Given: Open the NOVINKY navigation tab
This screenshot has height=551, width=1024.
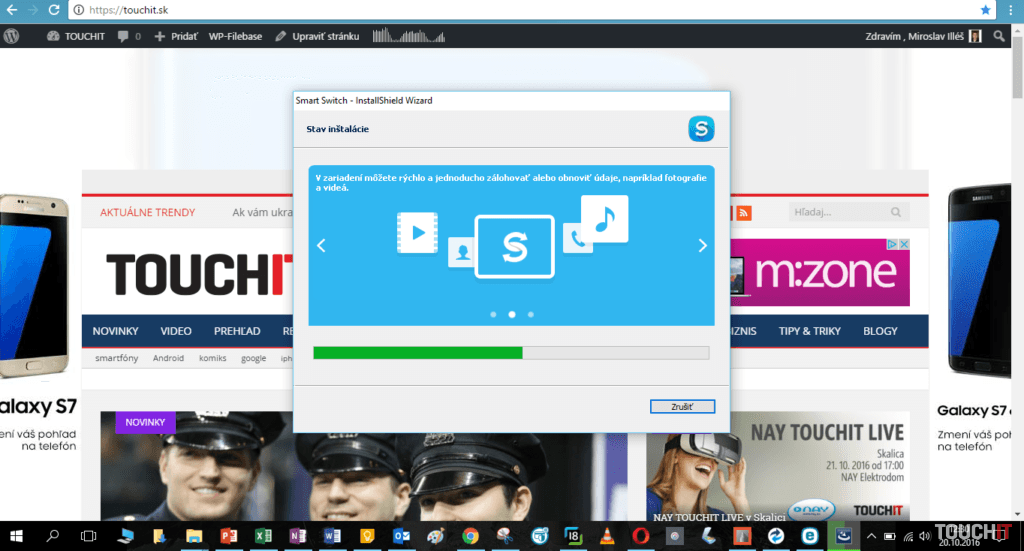Looking at the screenshot, I should (x=116, y=331).
